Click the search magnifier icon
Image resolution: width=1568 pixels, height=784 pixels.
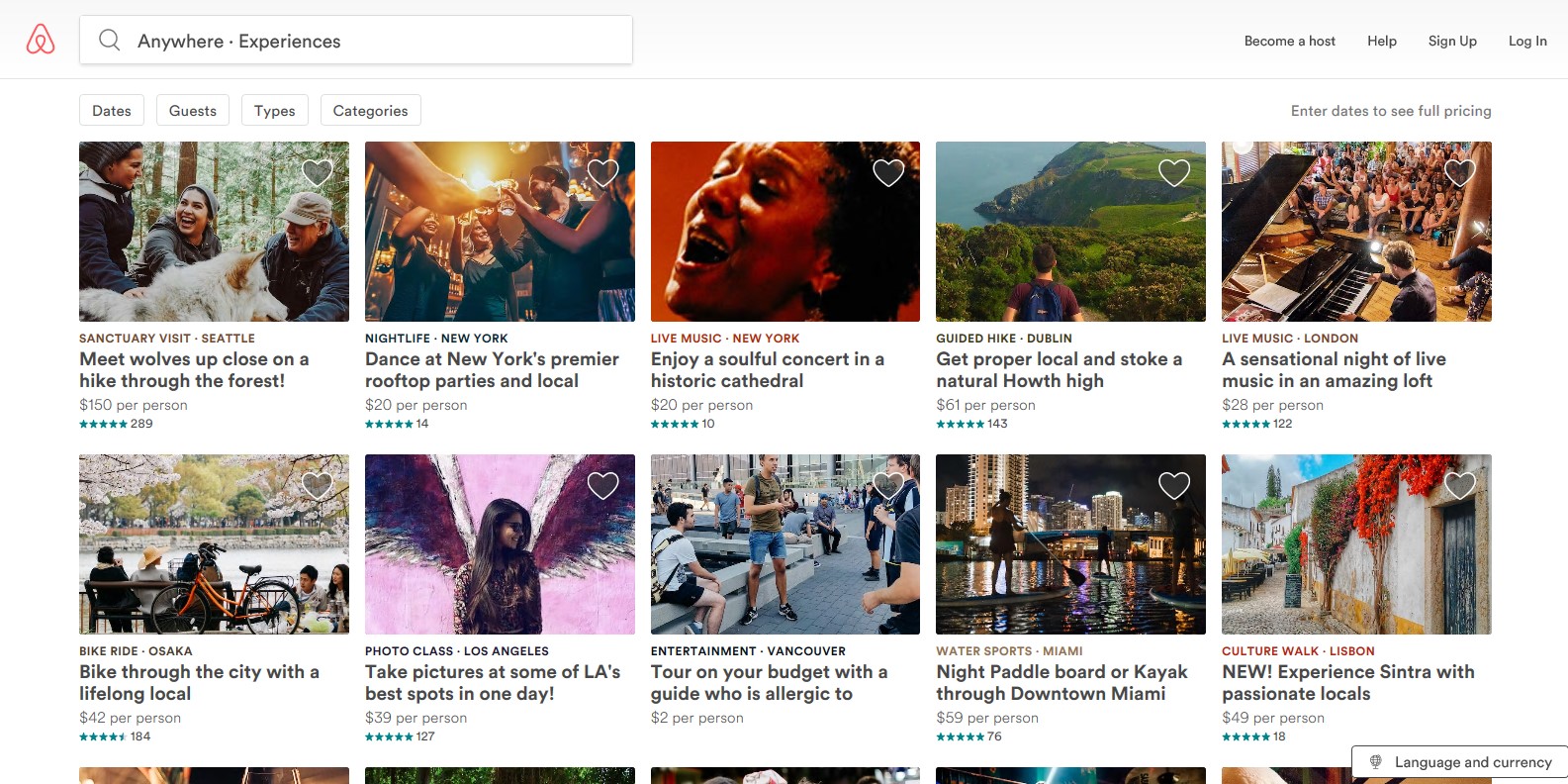coord(110,41)
